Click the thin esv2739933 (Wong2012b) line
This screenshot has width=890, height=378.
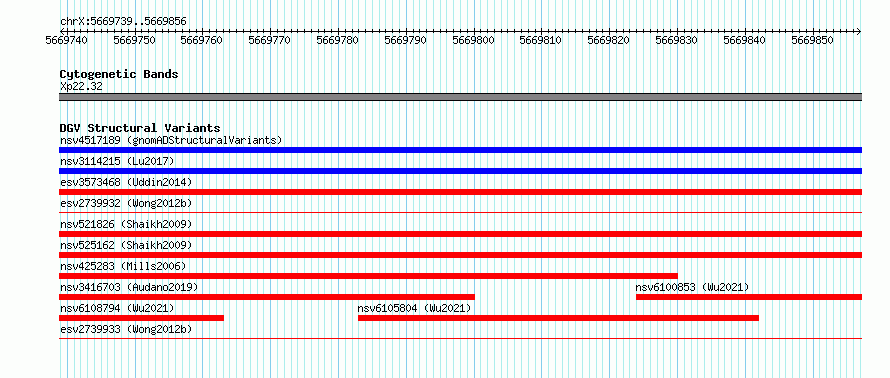coord(460,339)
